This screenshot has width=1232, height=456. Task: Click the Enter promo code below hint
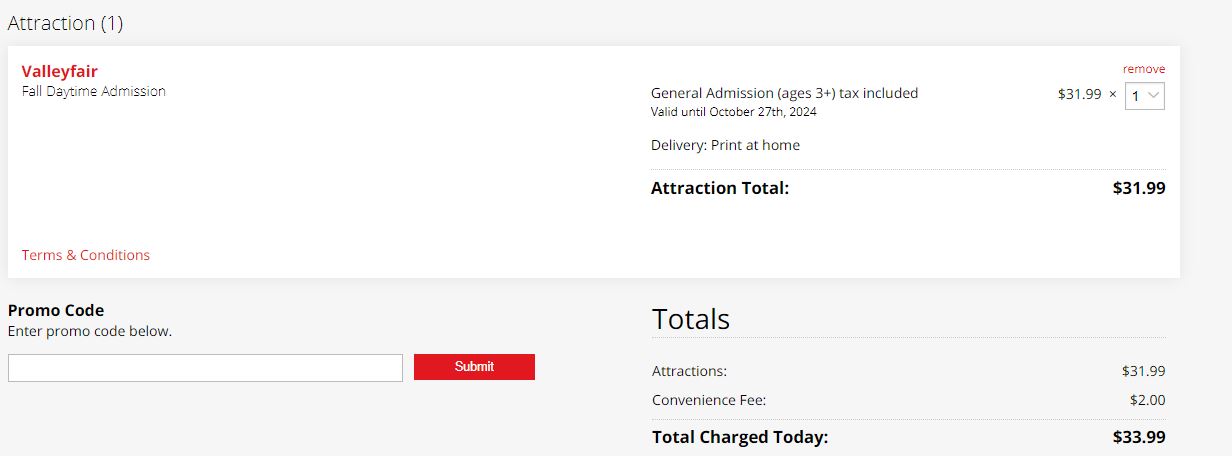(x=90, y=331)
